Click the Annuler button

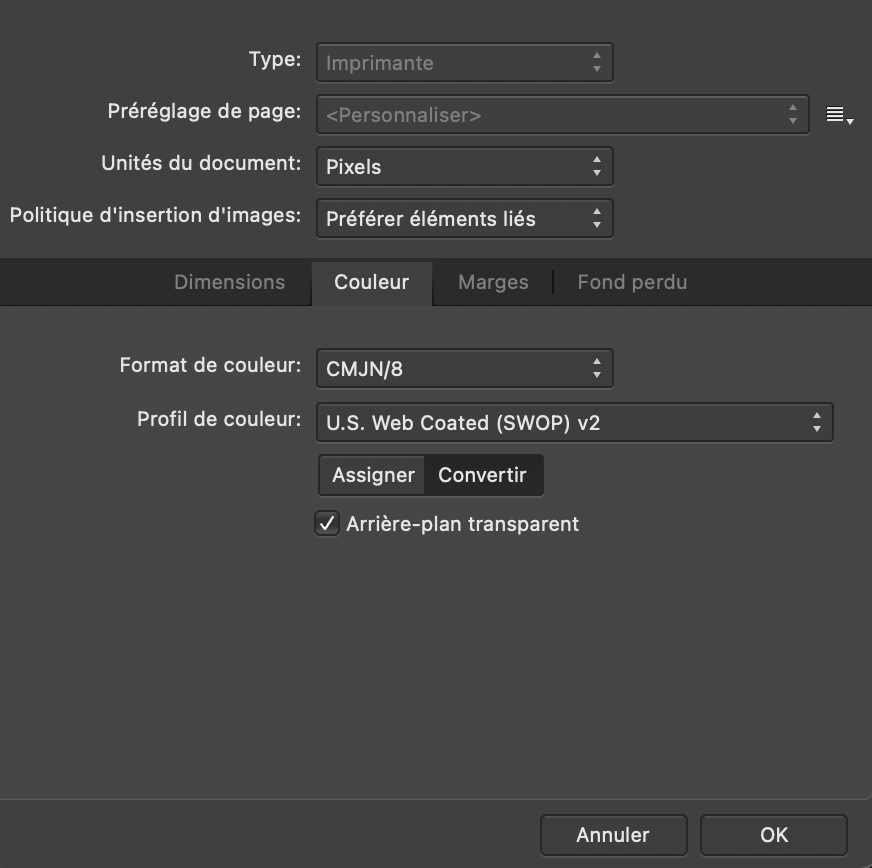point(613,835)
